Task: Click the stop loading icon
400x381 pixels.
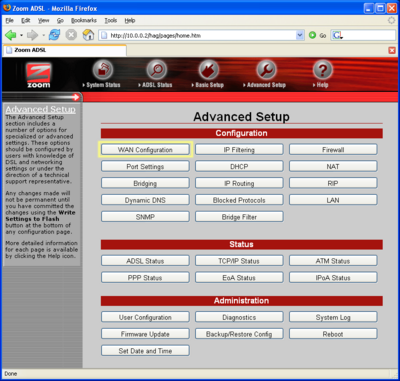Action: (71, 35)
